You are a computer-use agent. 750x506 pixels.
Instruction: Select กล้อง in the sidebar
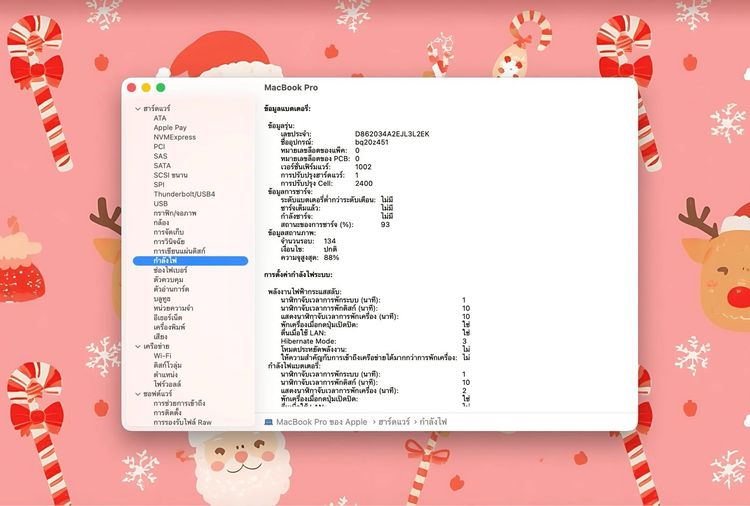click(x=161, y=222)
